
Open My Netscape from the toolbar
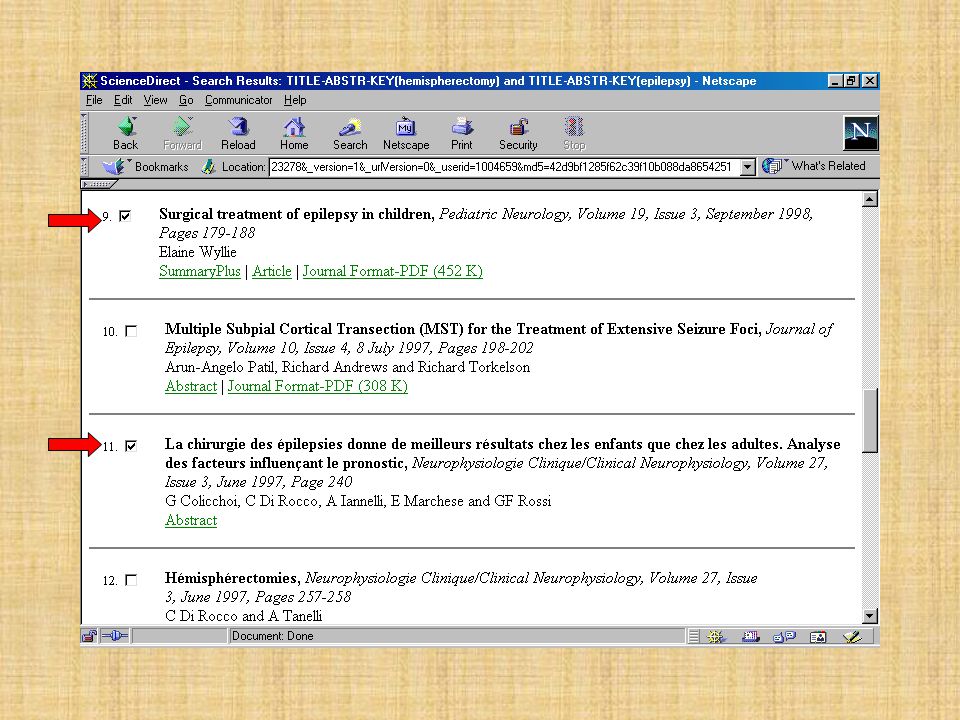[406, 133]
